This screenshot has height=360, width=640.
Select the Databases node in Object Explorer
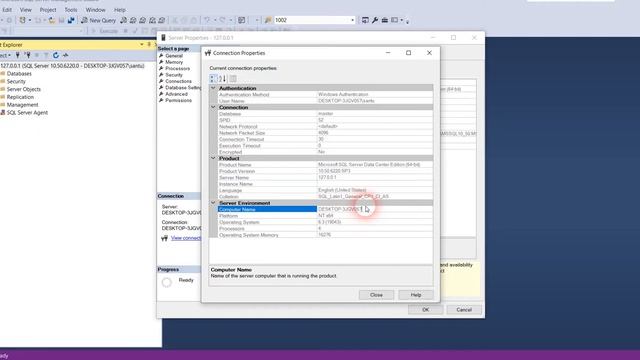tap(19, 74)
